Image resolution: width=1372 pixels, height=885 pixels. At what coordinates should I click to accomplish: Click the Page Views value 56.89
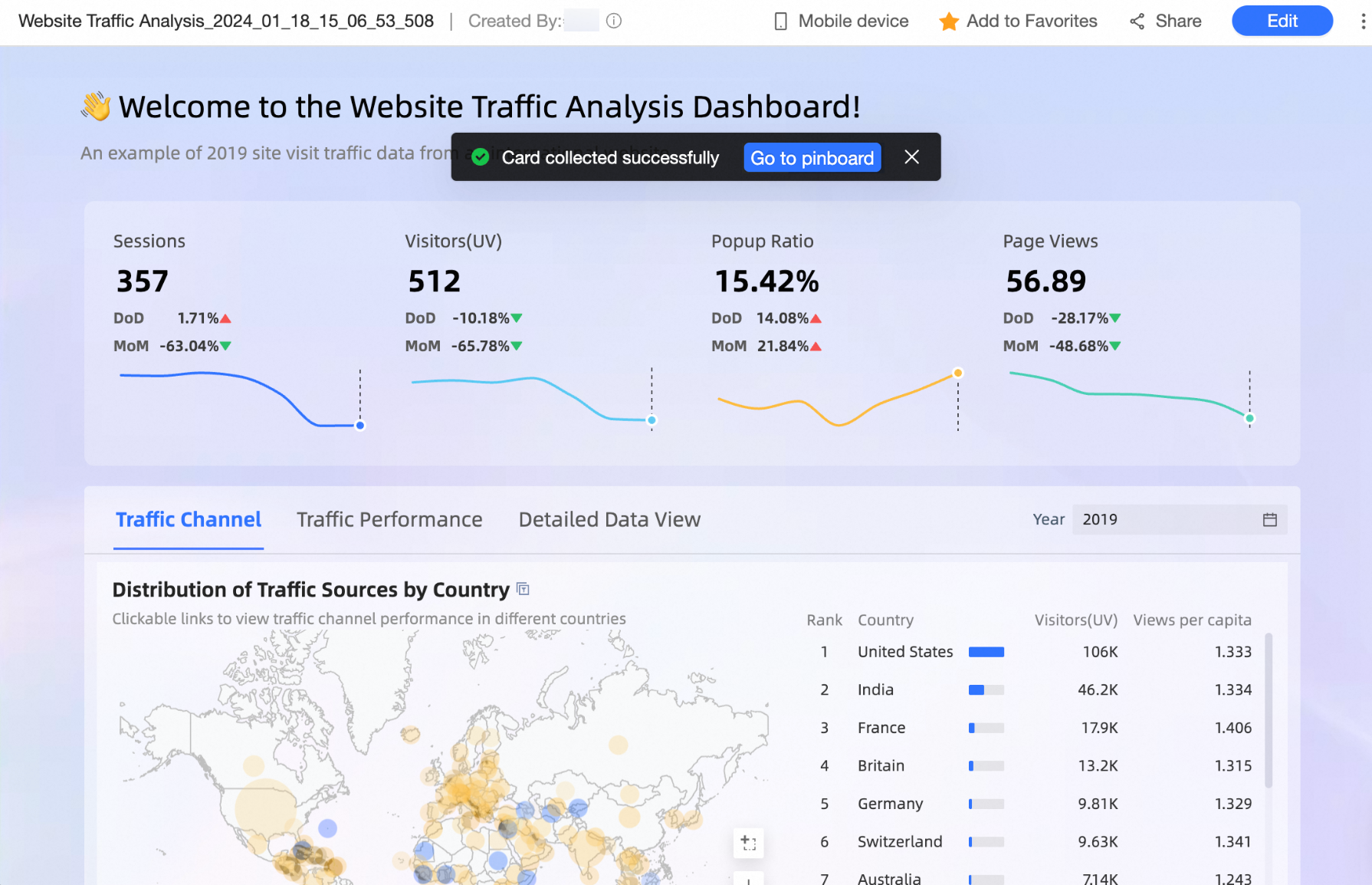pyautogui.click(x=1045, y=281)
